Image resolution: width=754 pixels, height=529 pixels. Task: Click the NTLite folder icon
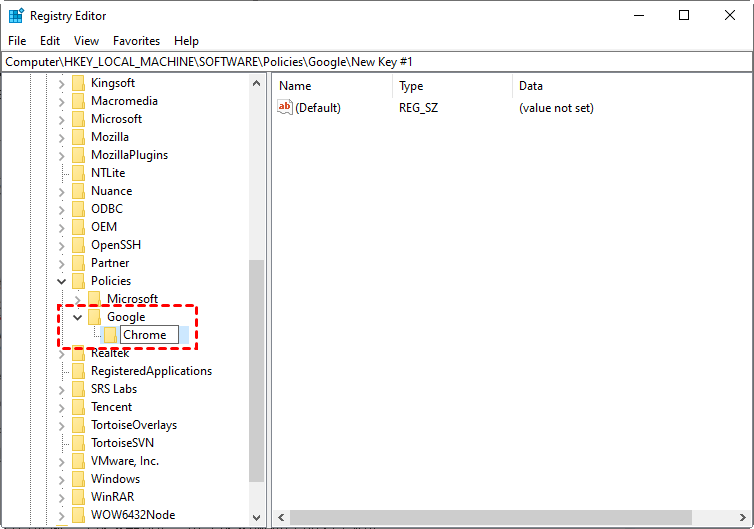click(x=78, y=173)
